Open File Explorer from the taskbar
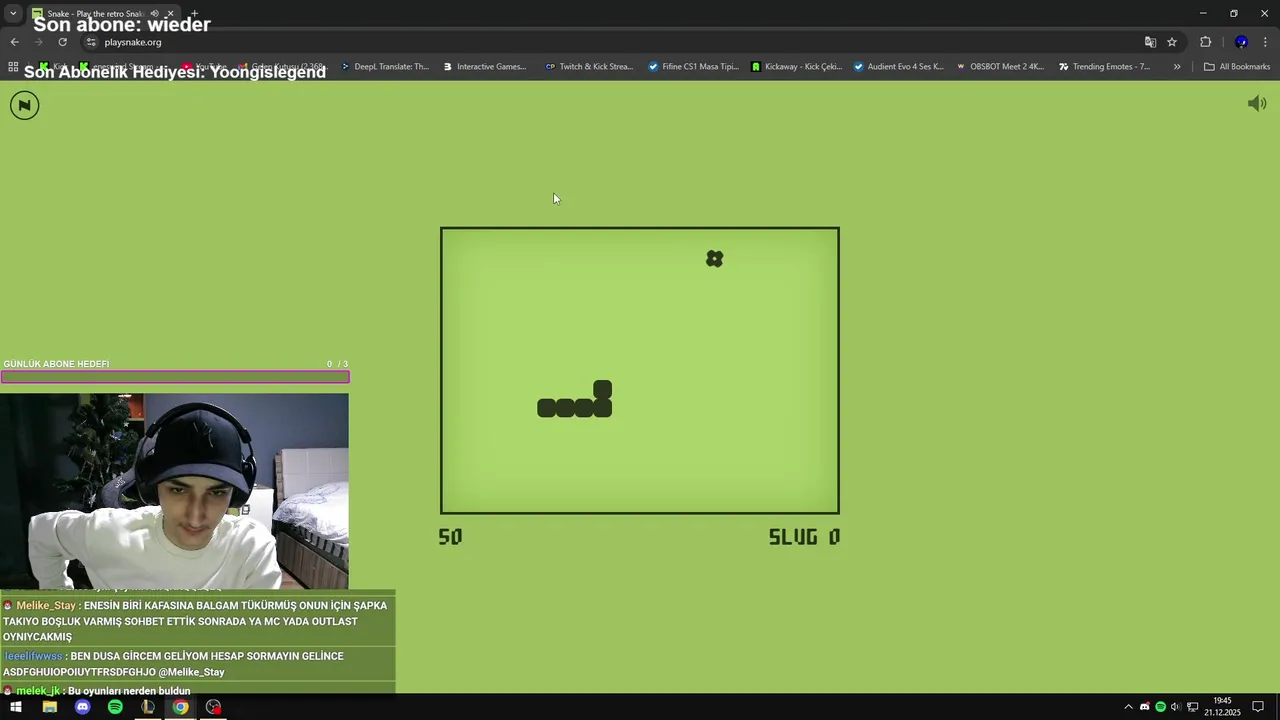The image size is (1280, 720). click(49, 707)
